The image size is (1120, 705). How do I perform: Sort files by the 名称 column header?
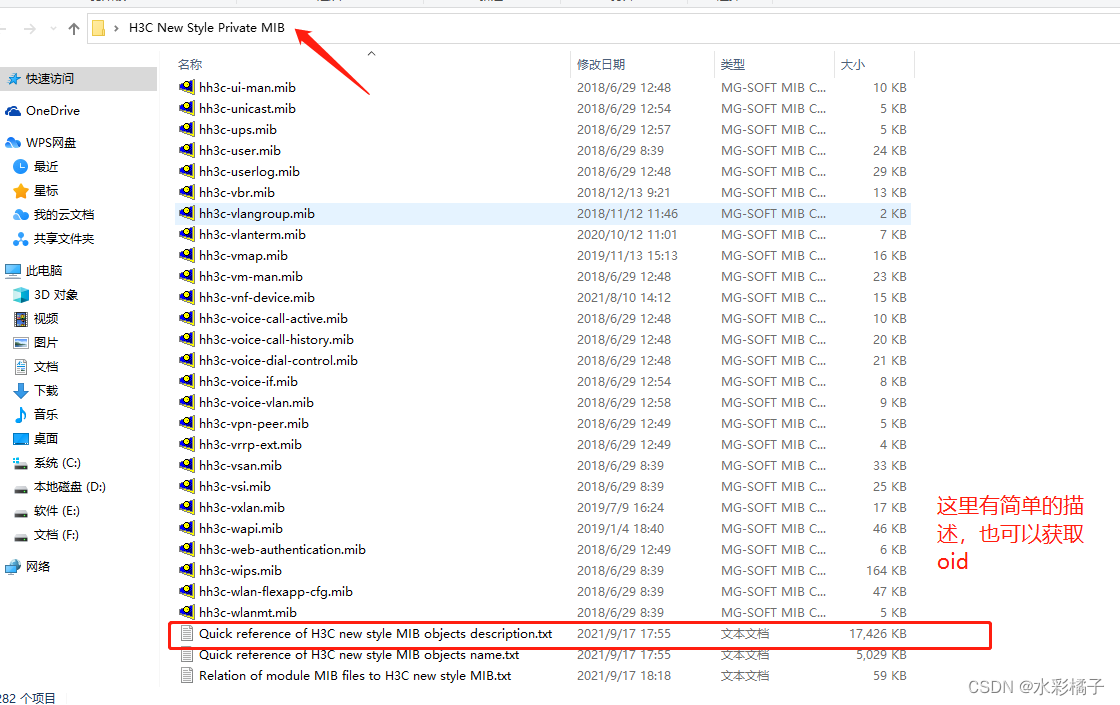pos(190,64)
